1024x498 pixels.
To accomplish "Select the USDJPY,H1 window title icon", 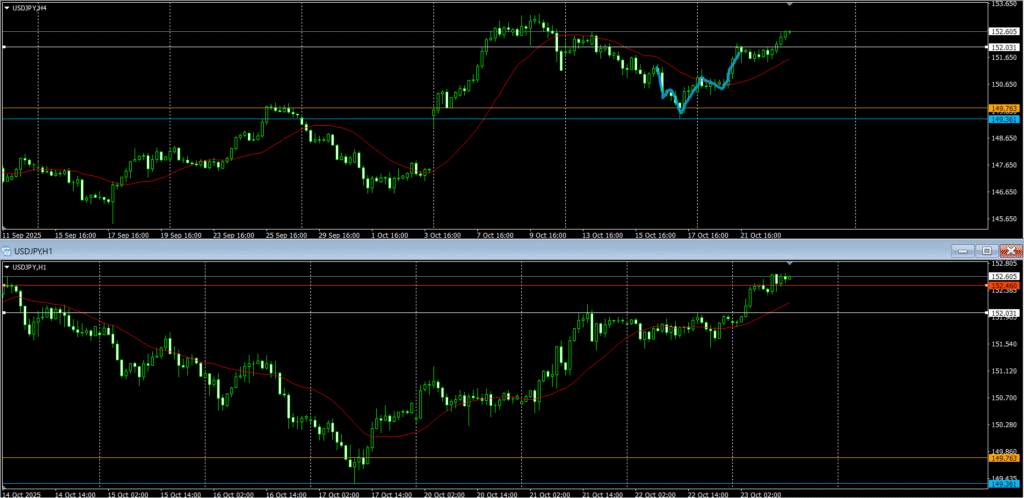I will coord(7,249).
